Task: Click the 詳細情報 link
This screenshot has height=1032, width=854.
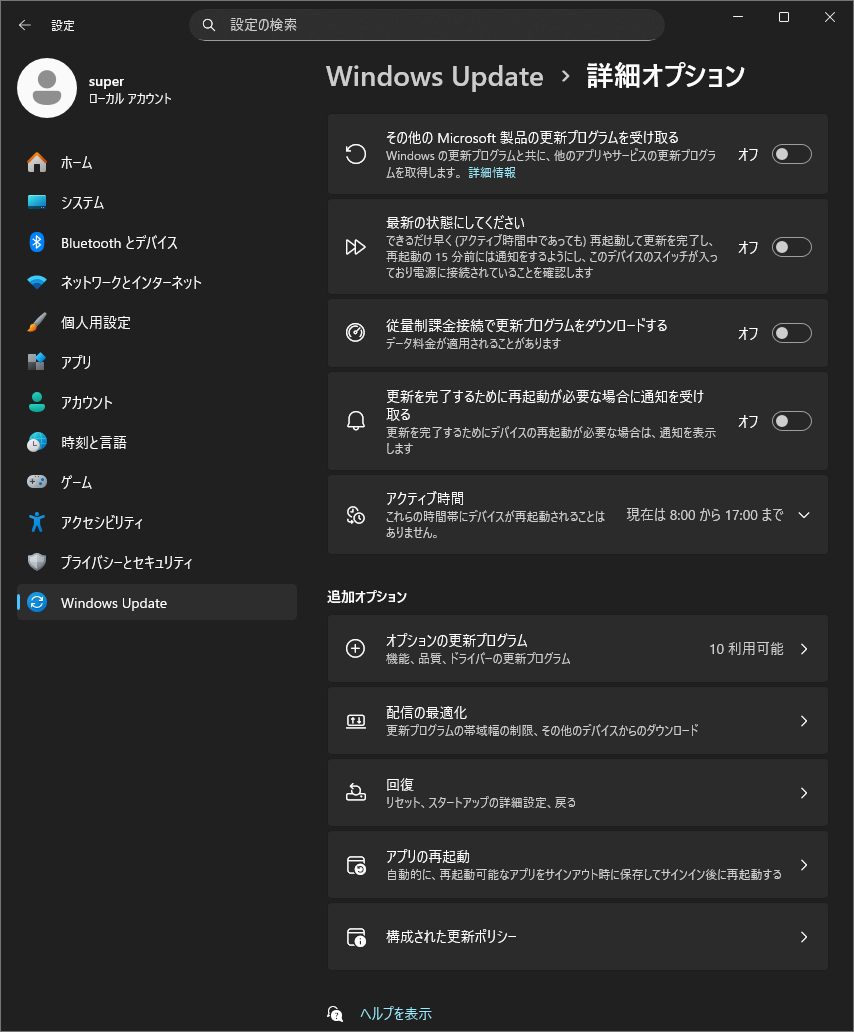Action: (492, 173)
